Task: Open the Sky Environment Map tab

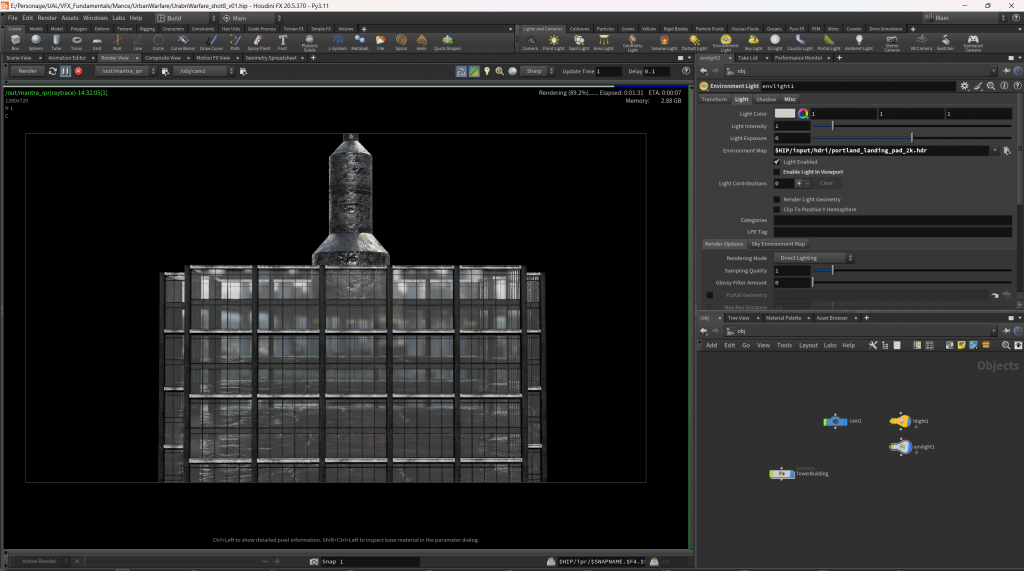Action: click(x=778, y=244)
